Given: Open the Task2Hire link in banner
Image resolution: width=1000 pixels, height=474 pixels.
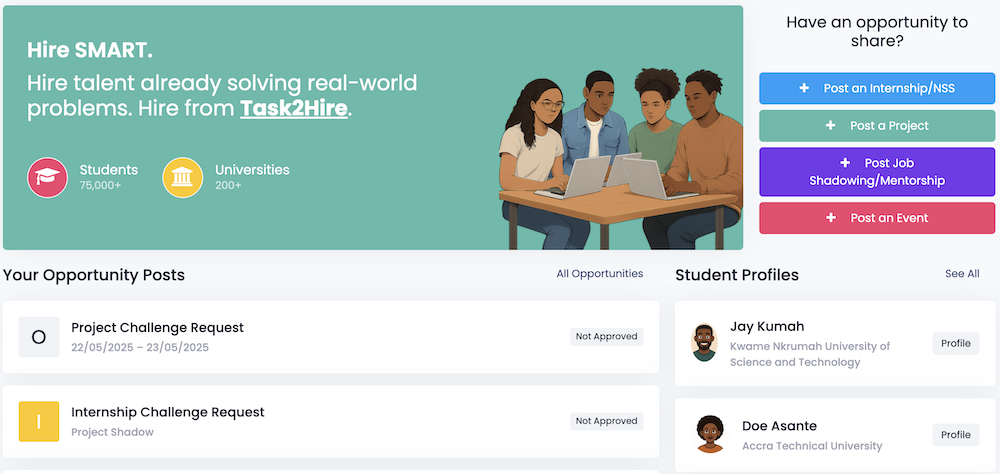Looking at the screenshot, I should pyautogui.click(x=294, y=108).
